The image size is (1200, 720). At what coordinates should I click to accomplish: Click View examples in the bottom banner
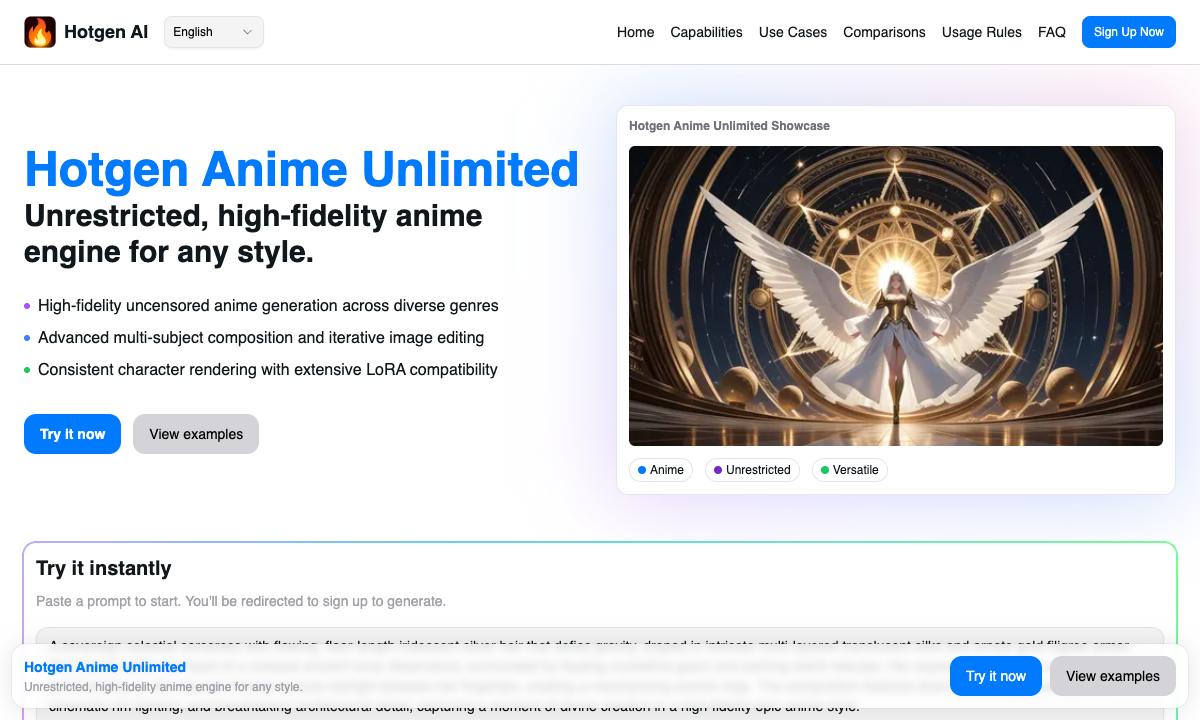(1112, 676)
